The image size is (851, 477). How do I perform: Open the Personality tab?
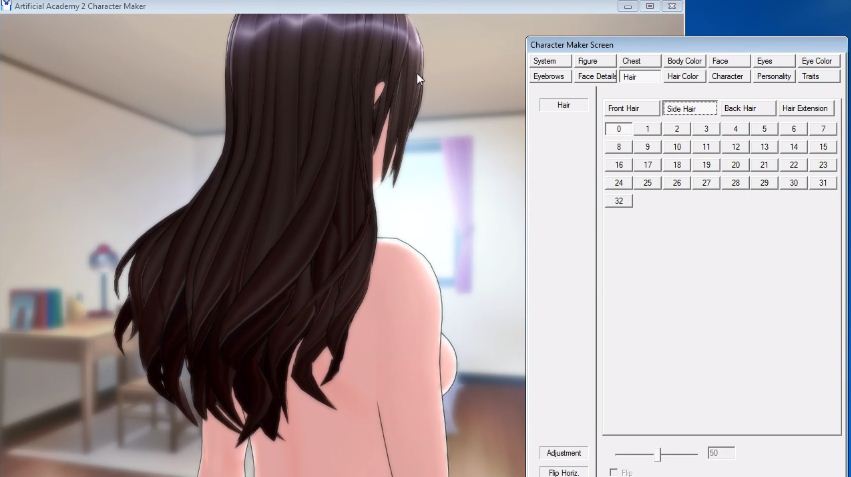pos(774,77)
